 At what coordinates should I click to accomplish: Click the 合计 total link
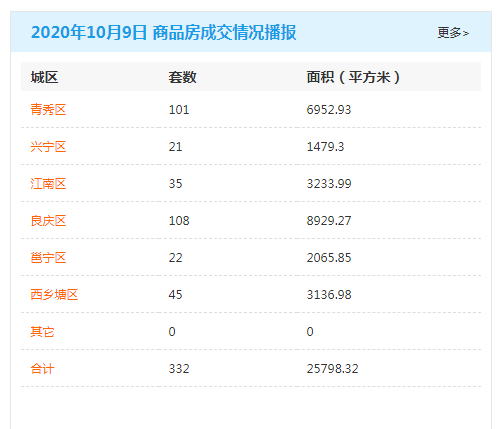(42, 368)
